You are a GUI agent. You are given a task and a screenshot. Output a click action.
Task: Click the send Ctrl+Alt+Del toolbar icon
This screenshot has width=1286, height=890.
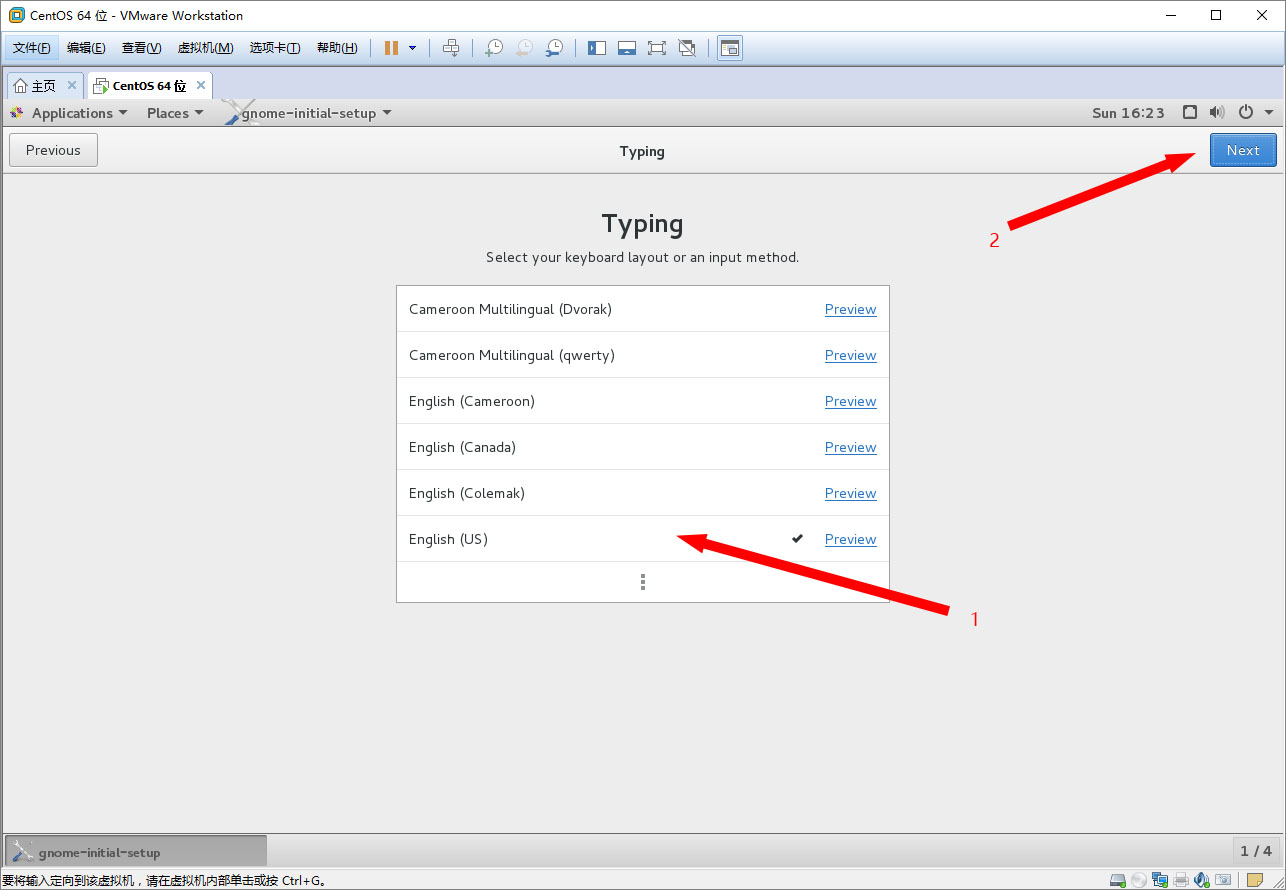click(451, 48)
